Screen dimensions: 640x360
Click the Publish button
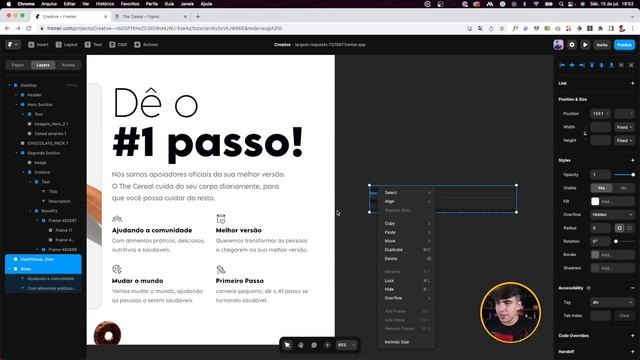624,45
